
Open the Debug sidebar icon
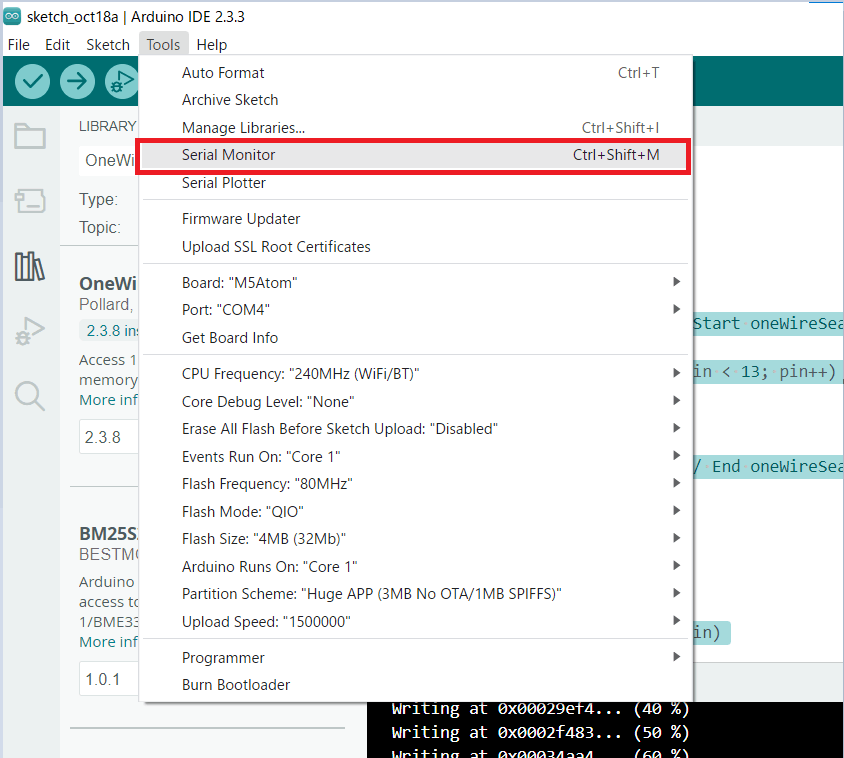(x=30, y=331)
